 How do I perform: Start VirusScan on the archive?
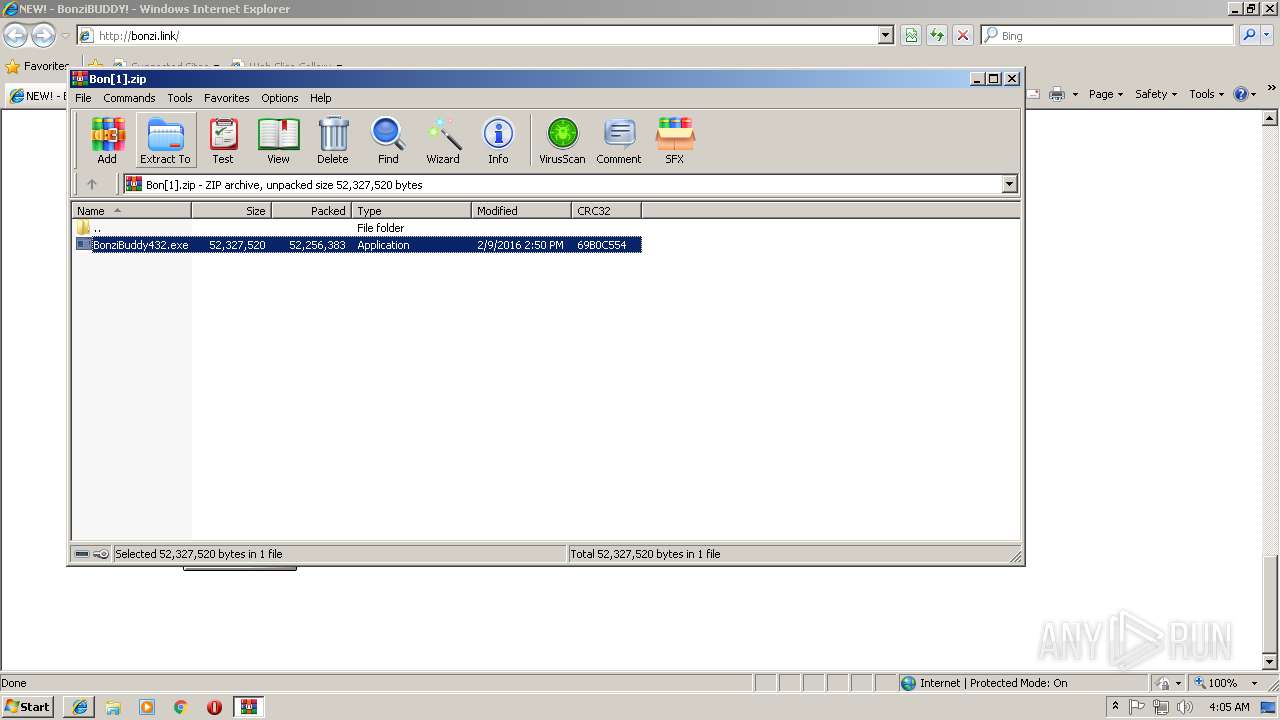click(x=562, y=140)
